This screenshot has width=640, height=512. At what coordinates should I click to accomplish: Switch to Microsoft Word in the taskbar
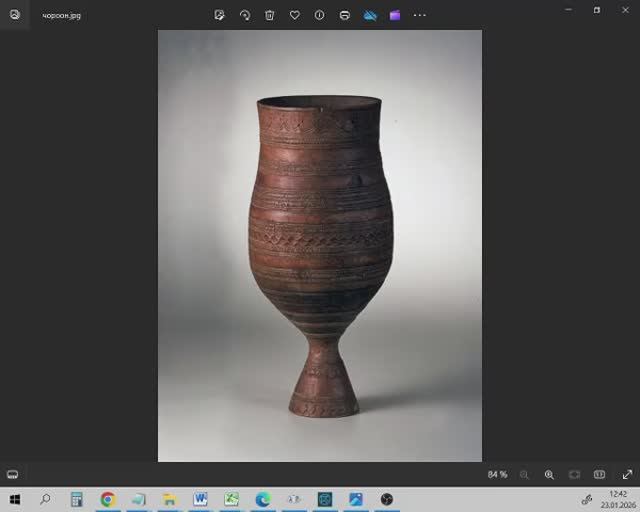(x=200, y=499)
